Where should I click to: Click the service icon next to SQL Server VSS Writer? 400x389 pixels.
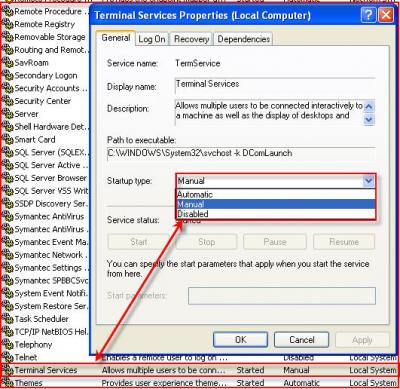pos(7,191)
